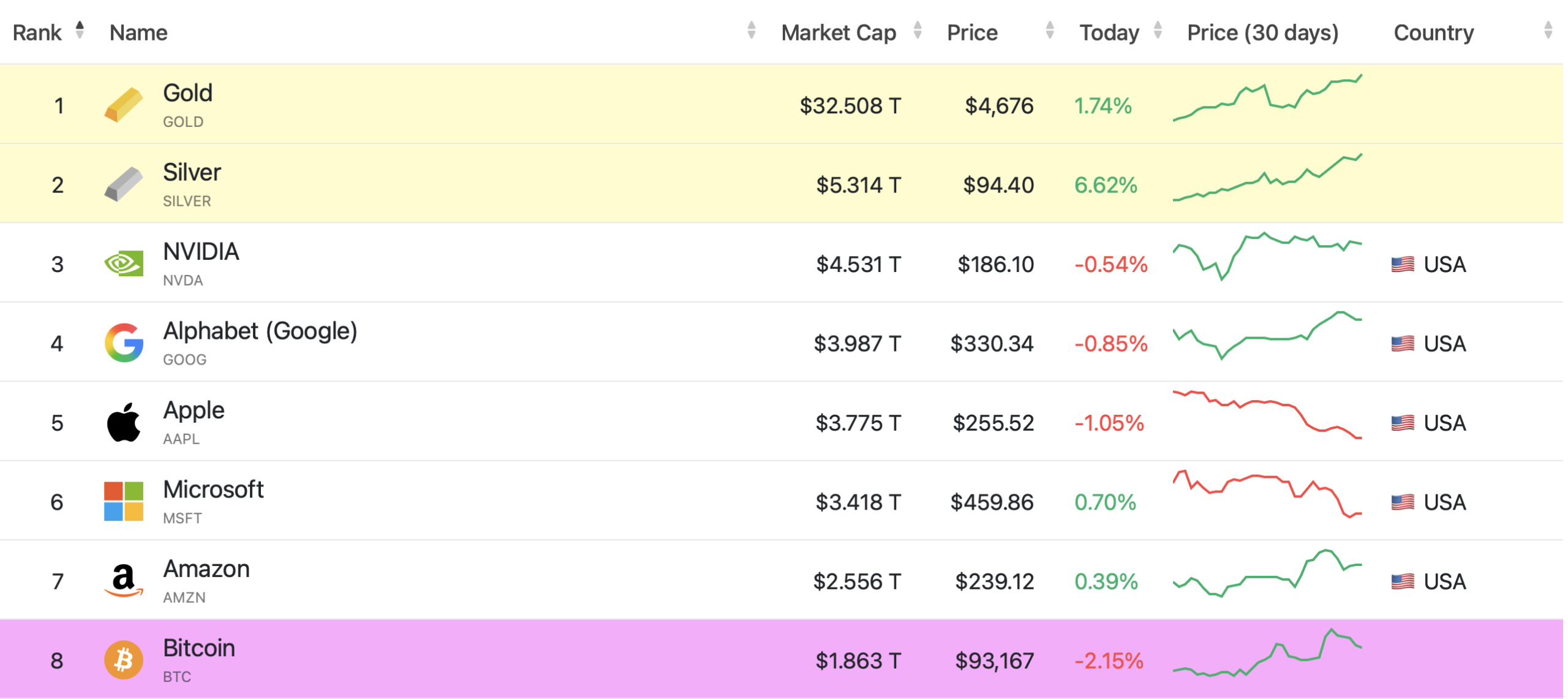
Task: Click the Google G logo for Alphabet
Action: point(124,342)
